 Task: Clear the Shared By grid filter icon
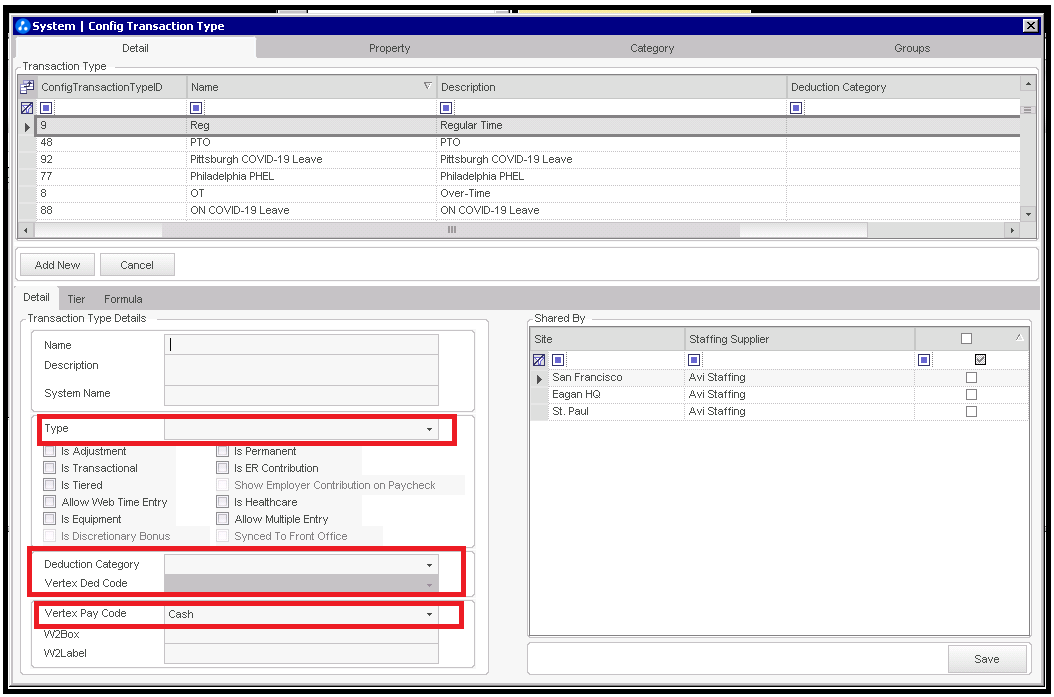[538, 360]
